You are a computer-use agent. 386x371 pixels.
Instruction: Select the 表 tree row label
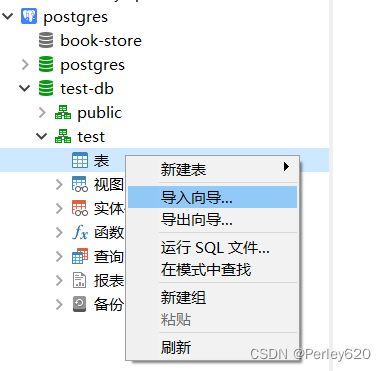point(101,161)
